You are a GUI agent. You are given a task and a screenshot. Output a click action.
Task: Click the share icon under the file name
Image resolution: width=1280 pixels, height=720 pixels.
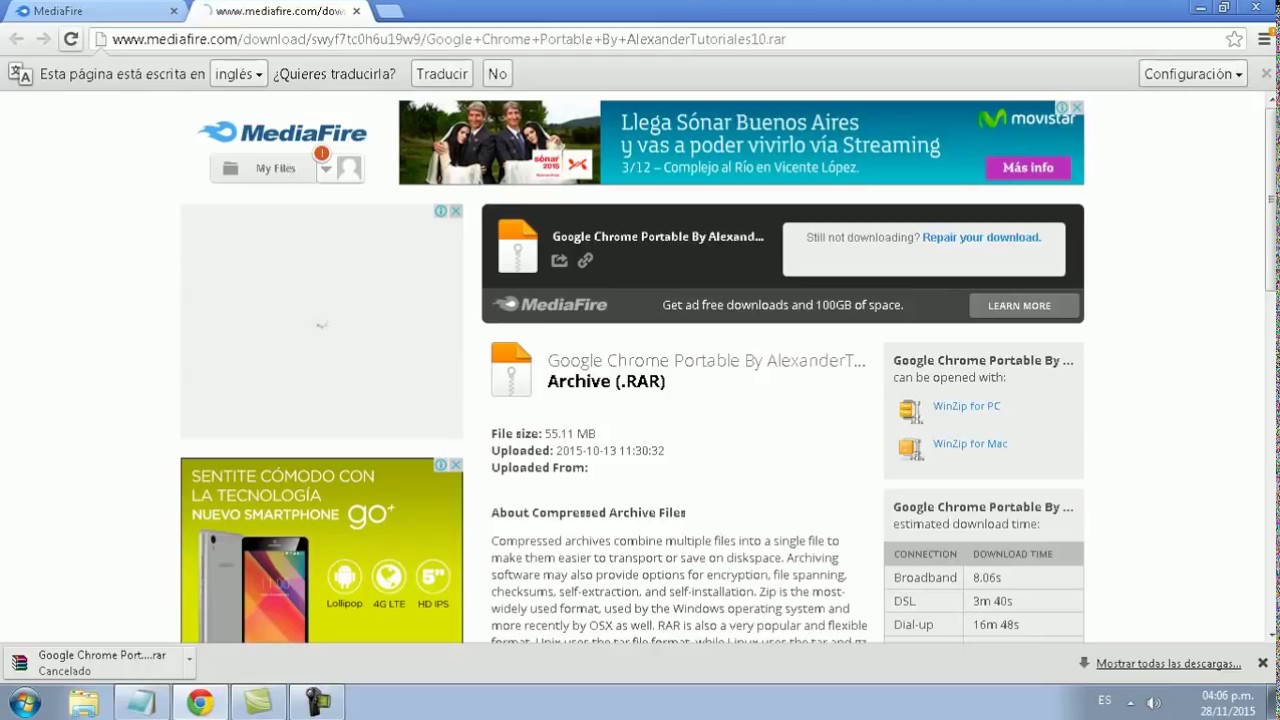(559, 260)
